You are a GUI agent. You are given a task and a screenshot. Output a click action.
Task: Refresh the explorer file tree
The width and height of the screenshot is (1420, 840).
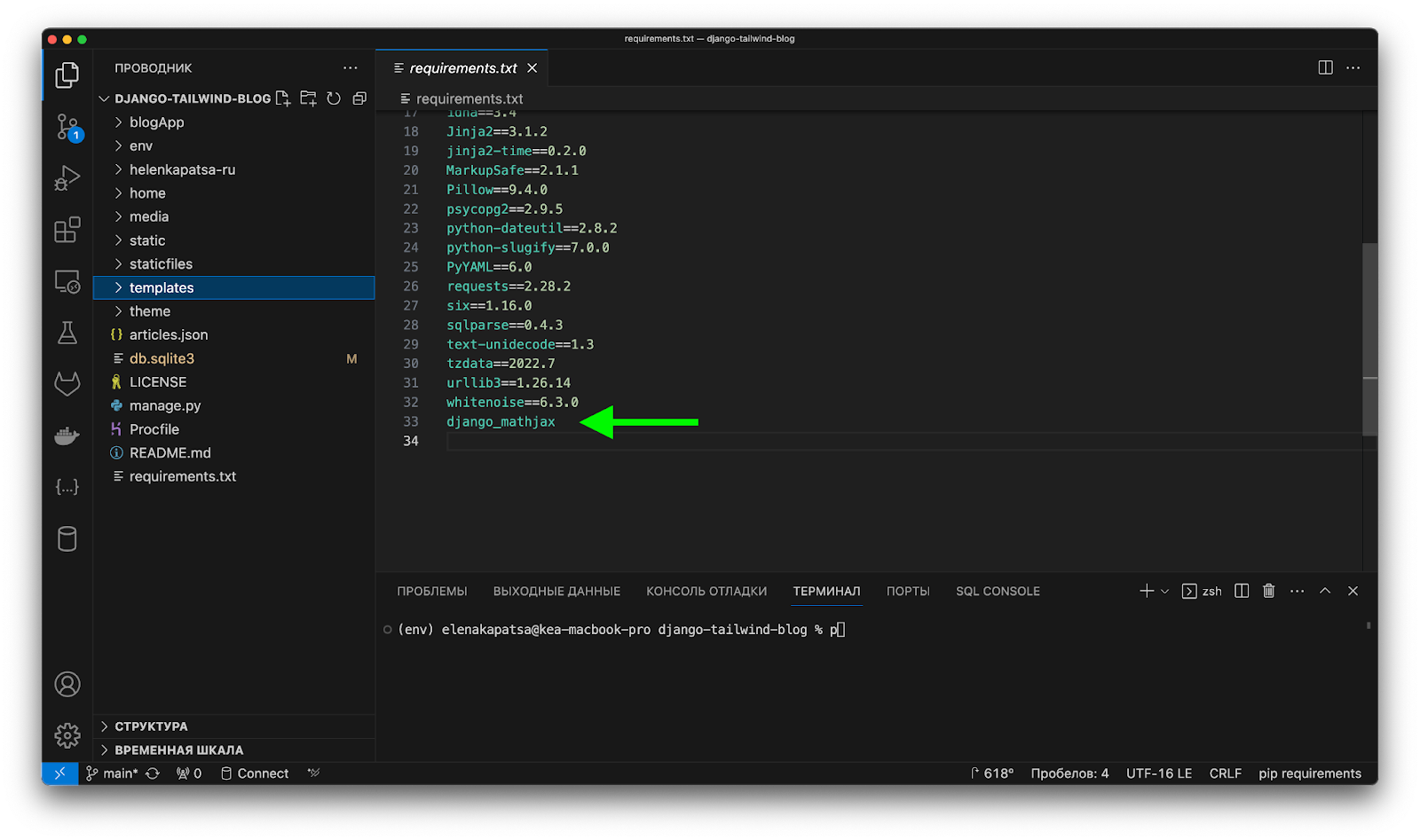pyautogui.click(x=334, y=98)
